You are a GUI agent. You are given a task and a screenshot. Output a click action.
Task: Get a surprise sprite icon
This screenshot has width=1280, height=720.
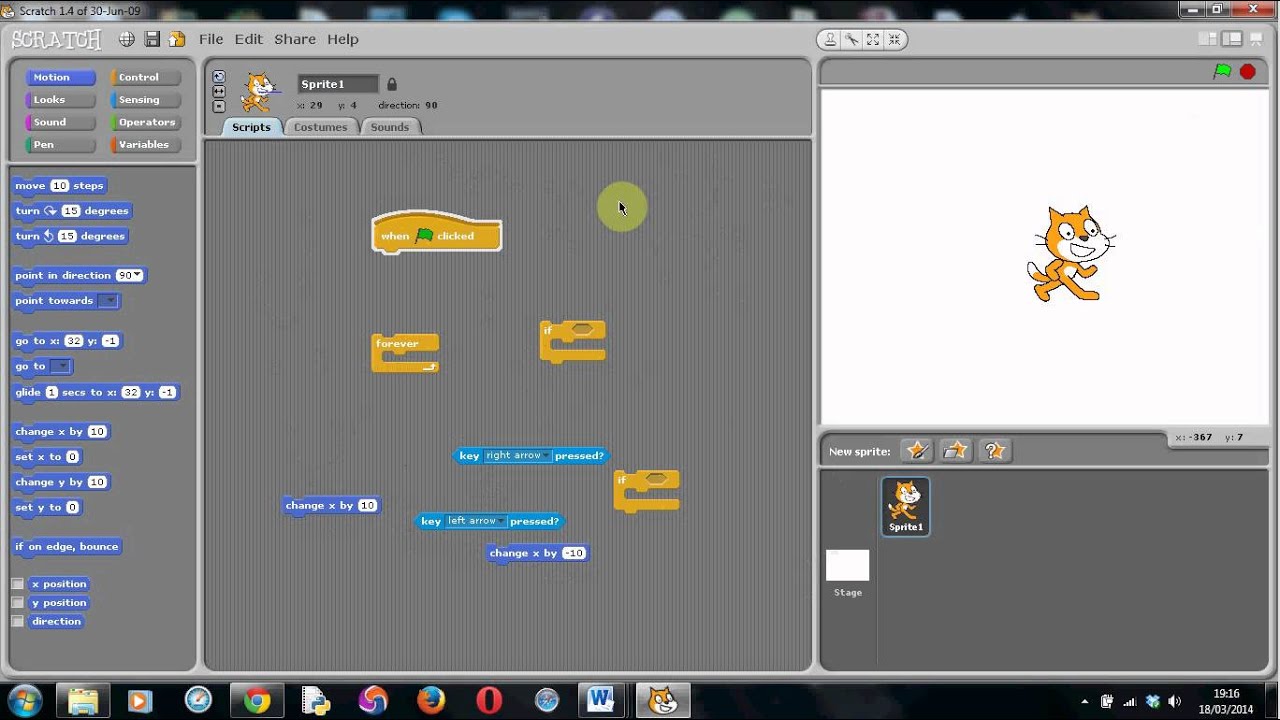click(x=994, y=451)
